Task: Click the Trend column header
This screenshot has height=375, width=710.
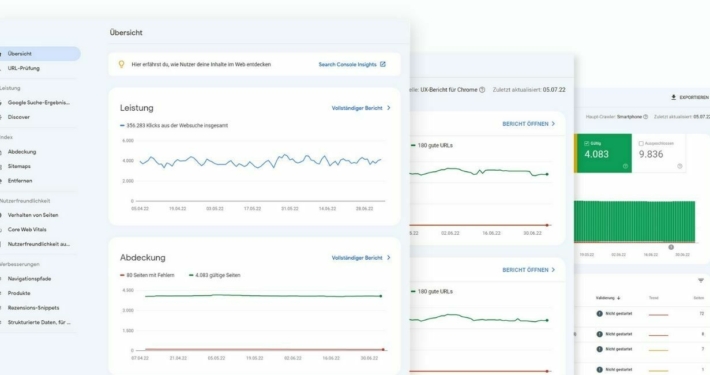Action: [654, 298]
